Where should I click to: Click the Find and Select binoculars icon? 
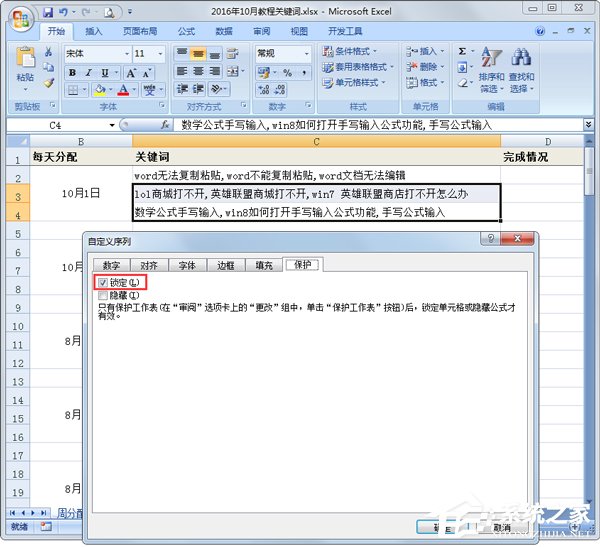pyautogui.click(x=521, y=68)
